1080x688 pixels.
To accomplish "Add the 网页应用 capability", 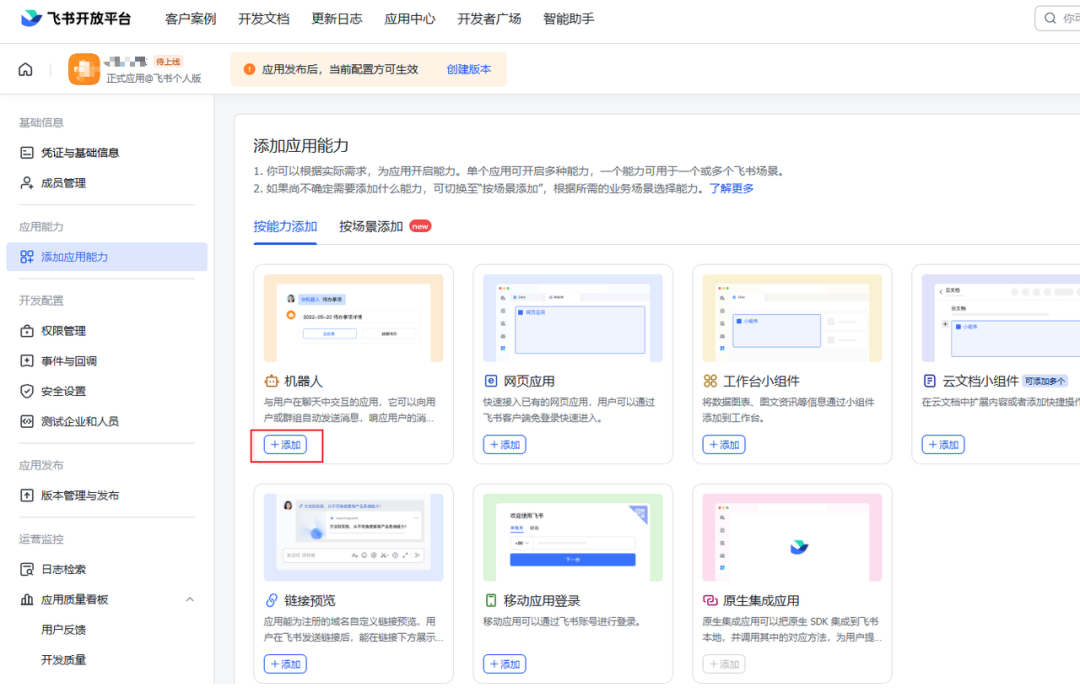I will point(504,445).
